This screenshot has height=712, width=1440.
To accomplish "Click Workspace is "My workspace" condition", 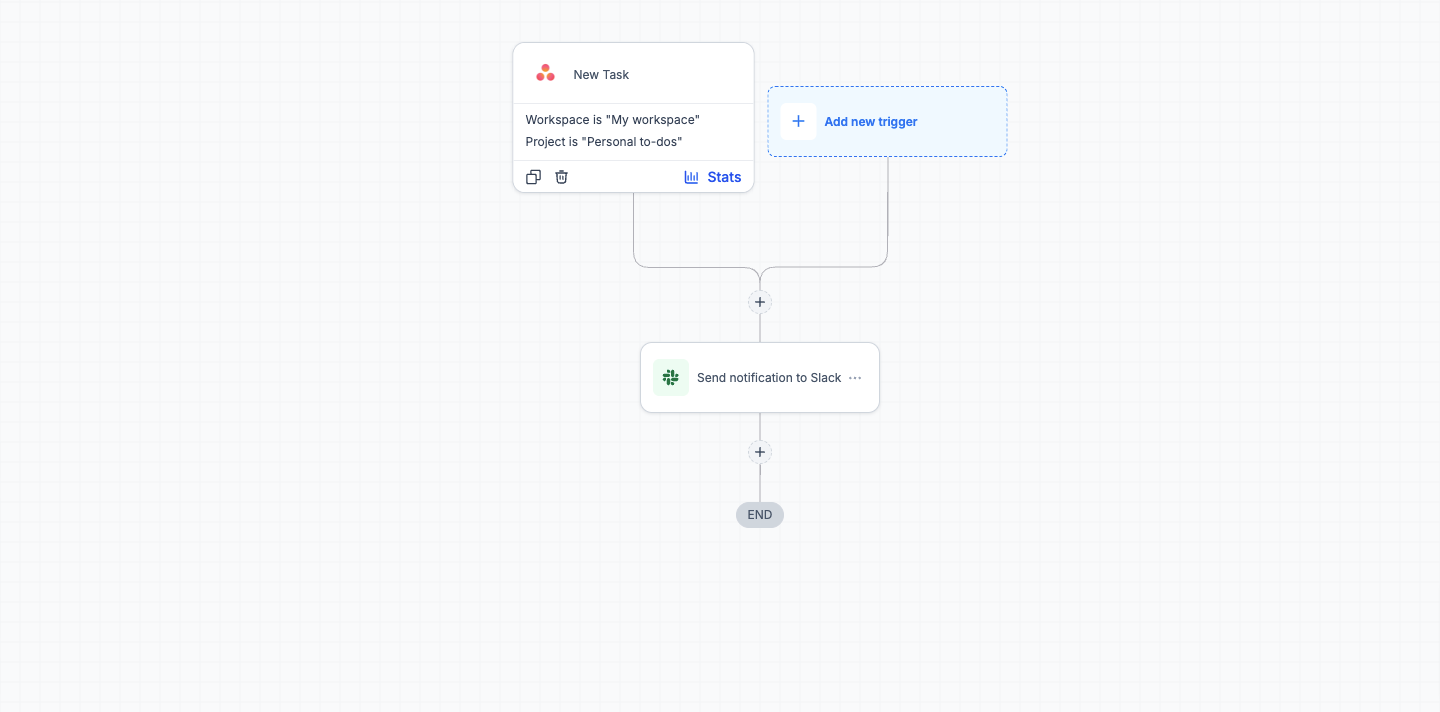I will (613, 120).
